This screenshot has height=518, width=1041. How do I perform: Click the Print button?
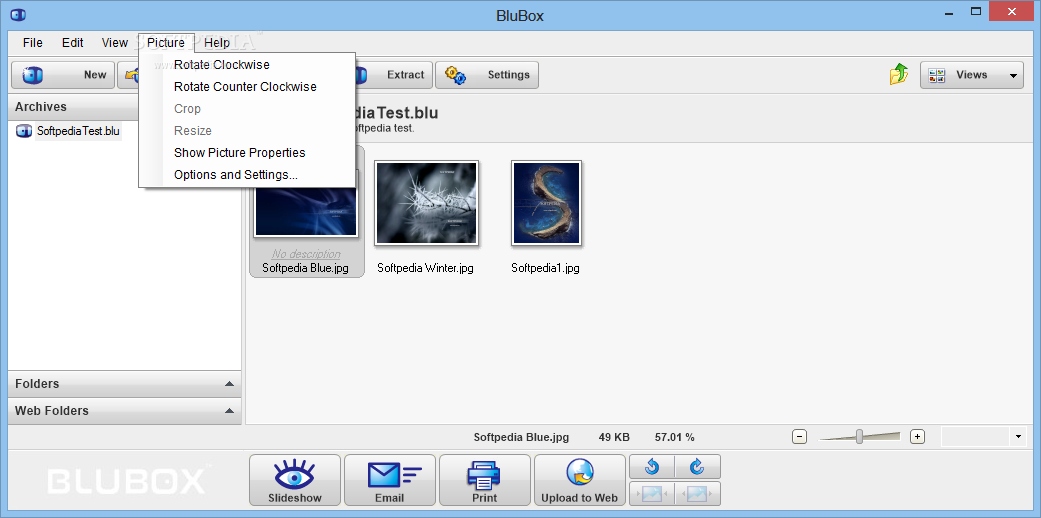pyautogui.click(x=485, y=480)
